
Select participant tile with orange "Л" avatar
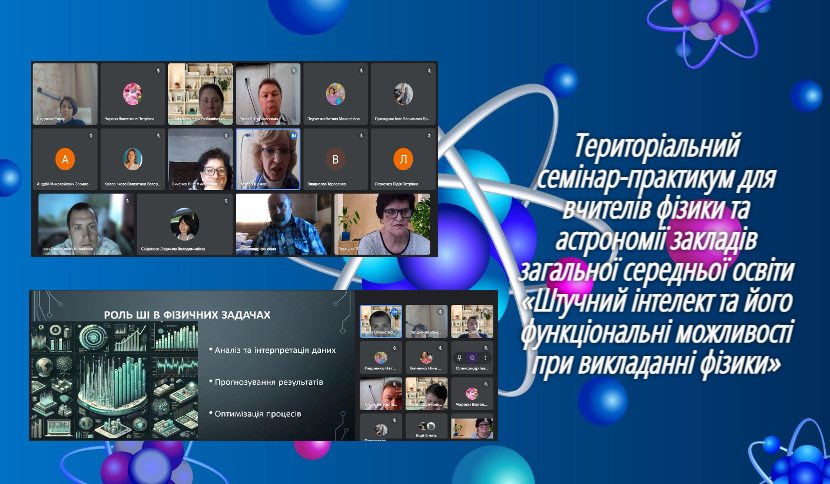403,159
